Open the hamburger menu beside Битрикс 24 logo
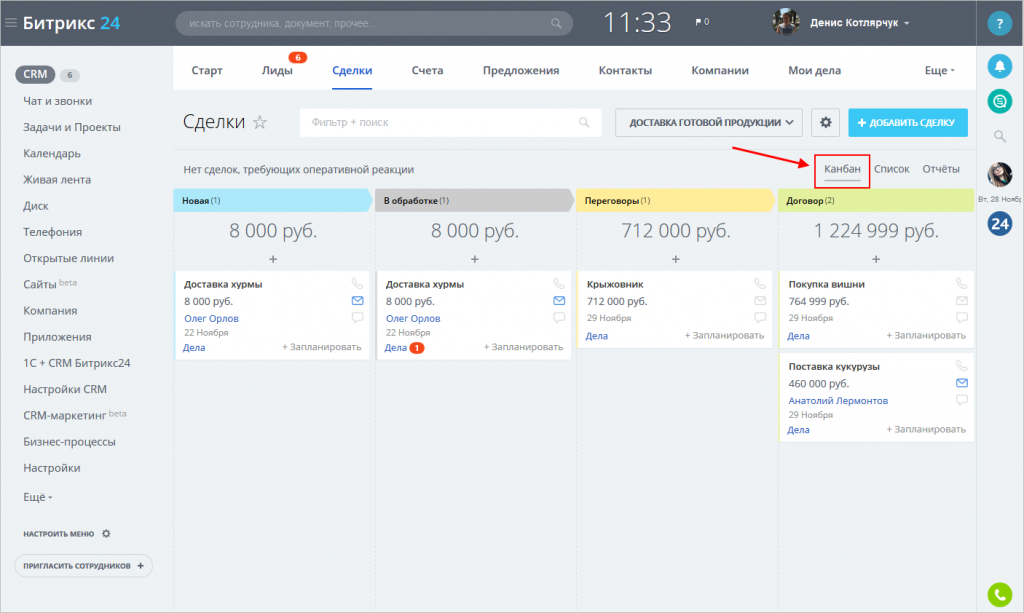Screen dimensions: 1024x613 tap(10, 23)
